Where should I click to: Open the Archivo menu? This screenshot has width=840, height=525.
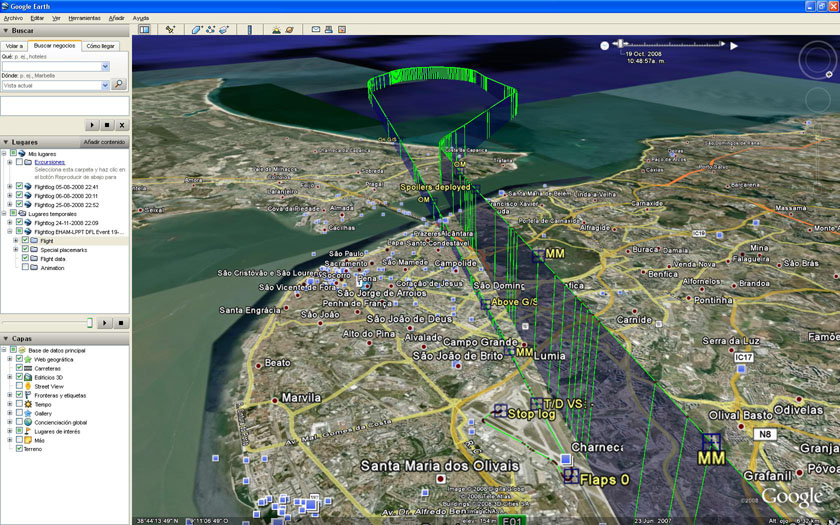[x=13, y=18]
